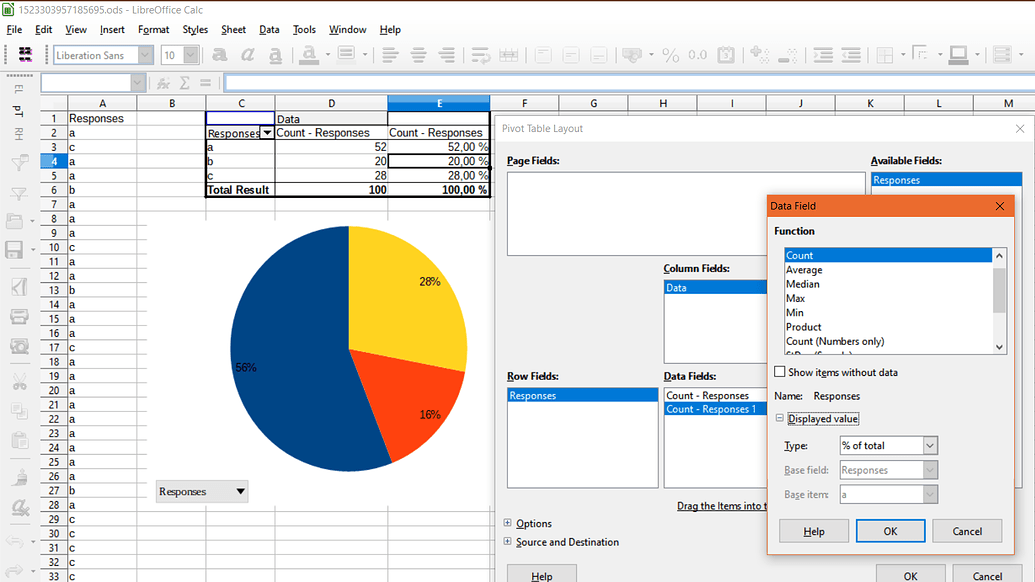
Task: Click the Increase Indent icon
Action: 822,55
